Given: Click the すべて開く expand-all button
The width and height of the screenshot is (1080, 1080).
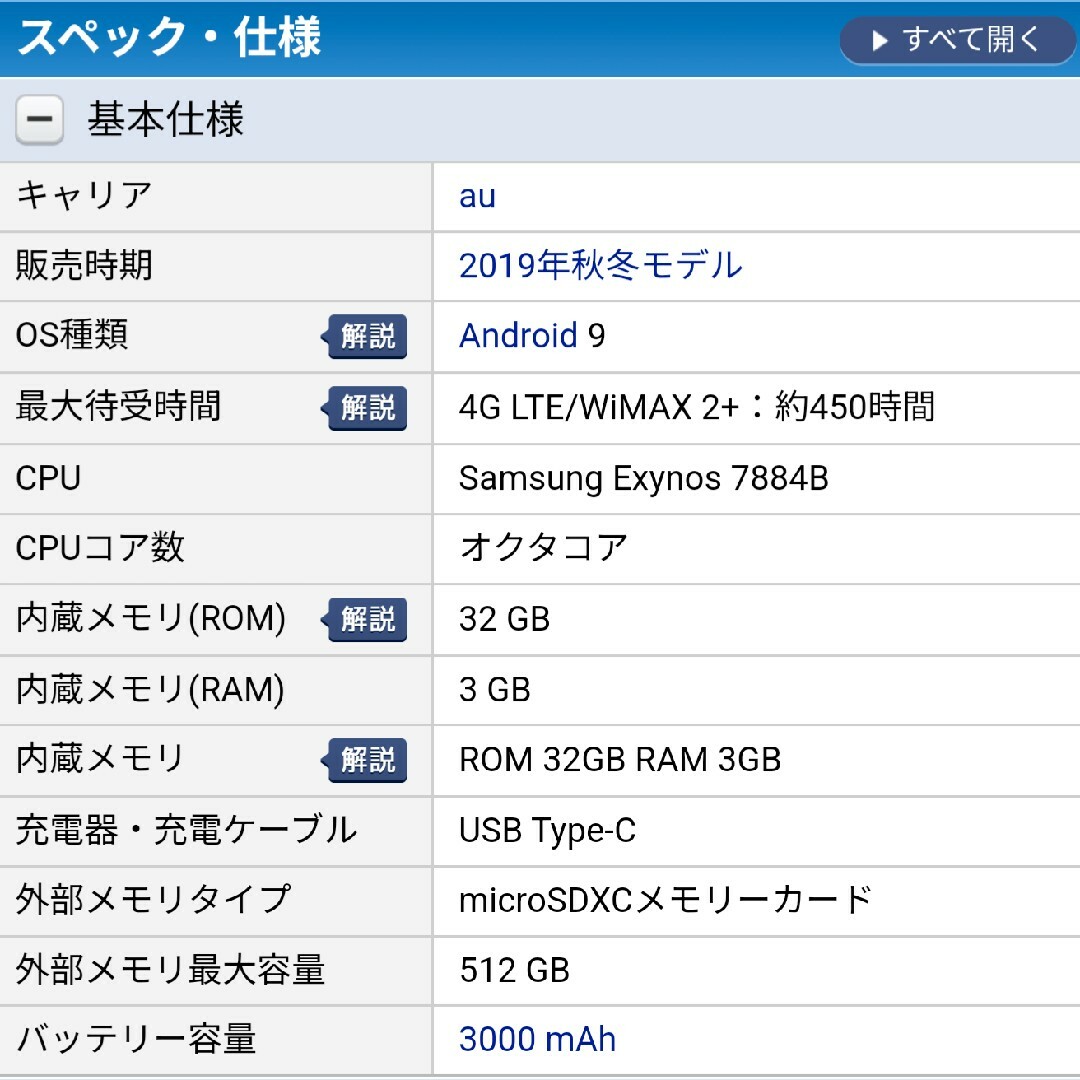Looking at the screenshot, I should (957, 40).
